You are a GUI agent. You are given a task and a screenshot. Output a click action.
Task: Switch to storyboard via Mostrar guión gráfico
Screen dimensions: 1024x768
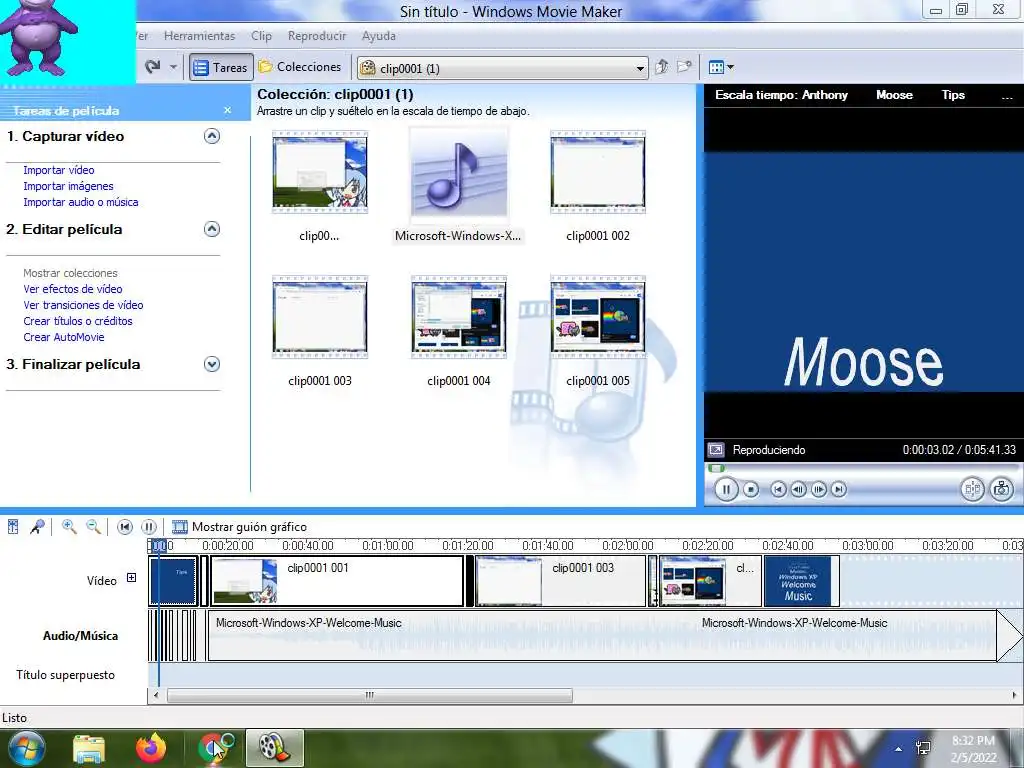click(x=240, y=526)
